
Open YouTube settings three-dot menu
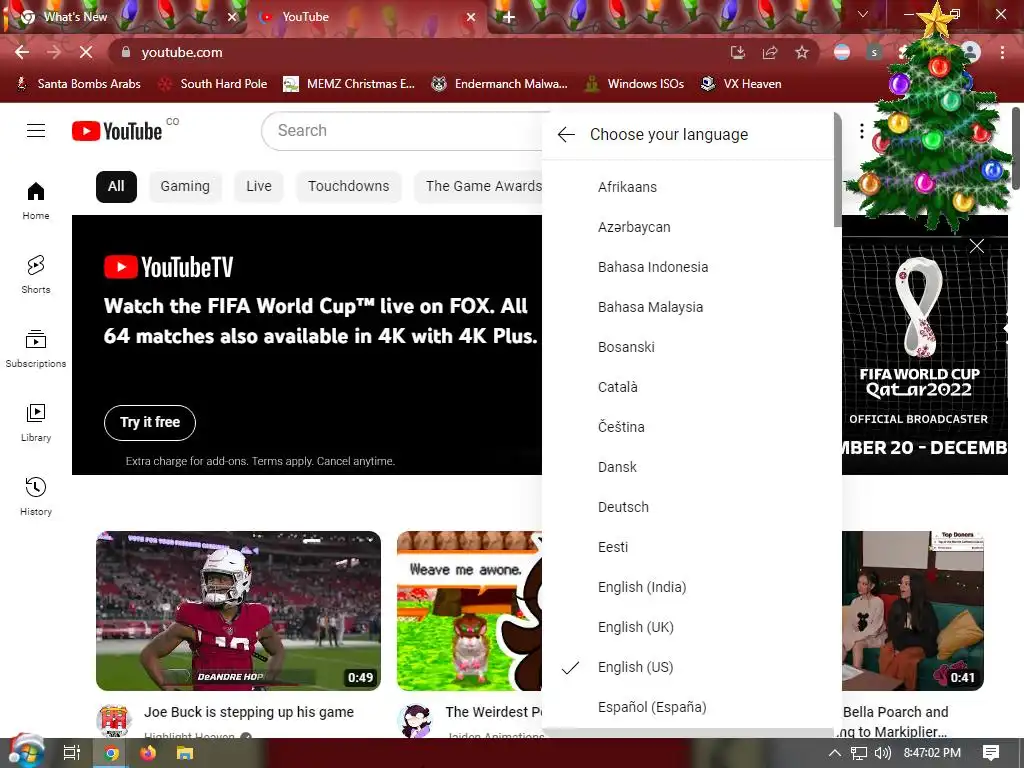click(861, 131)
